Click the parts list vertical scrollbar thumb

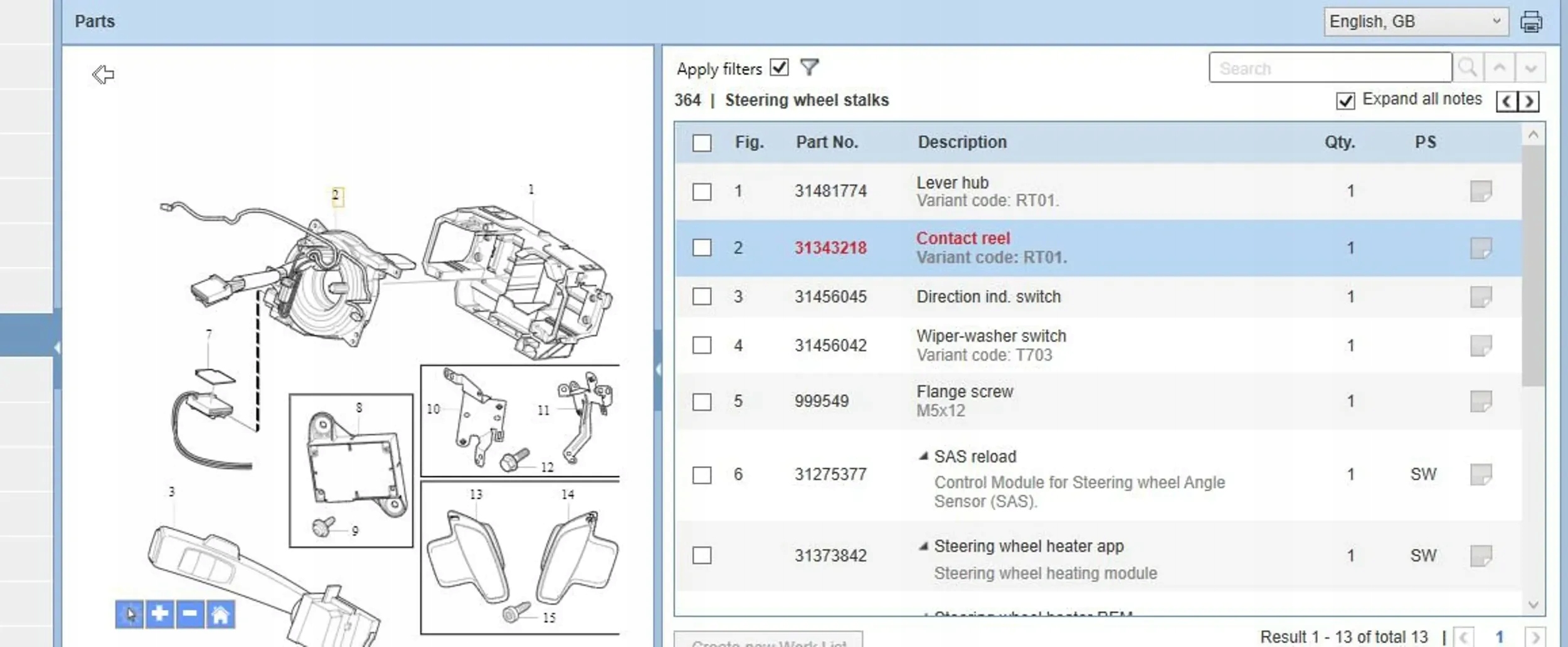point(1533,267)
